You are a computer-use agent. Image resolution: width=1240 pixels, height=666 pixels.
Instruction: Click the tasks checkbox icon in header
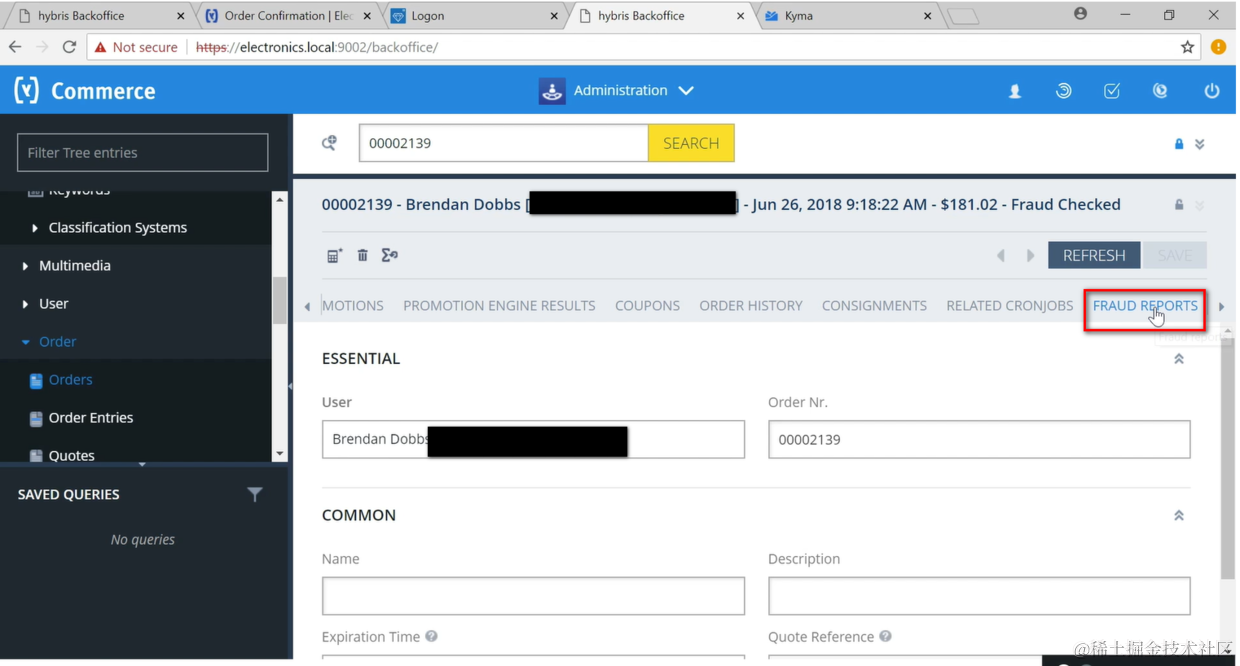tap(1111, 90)
